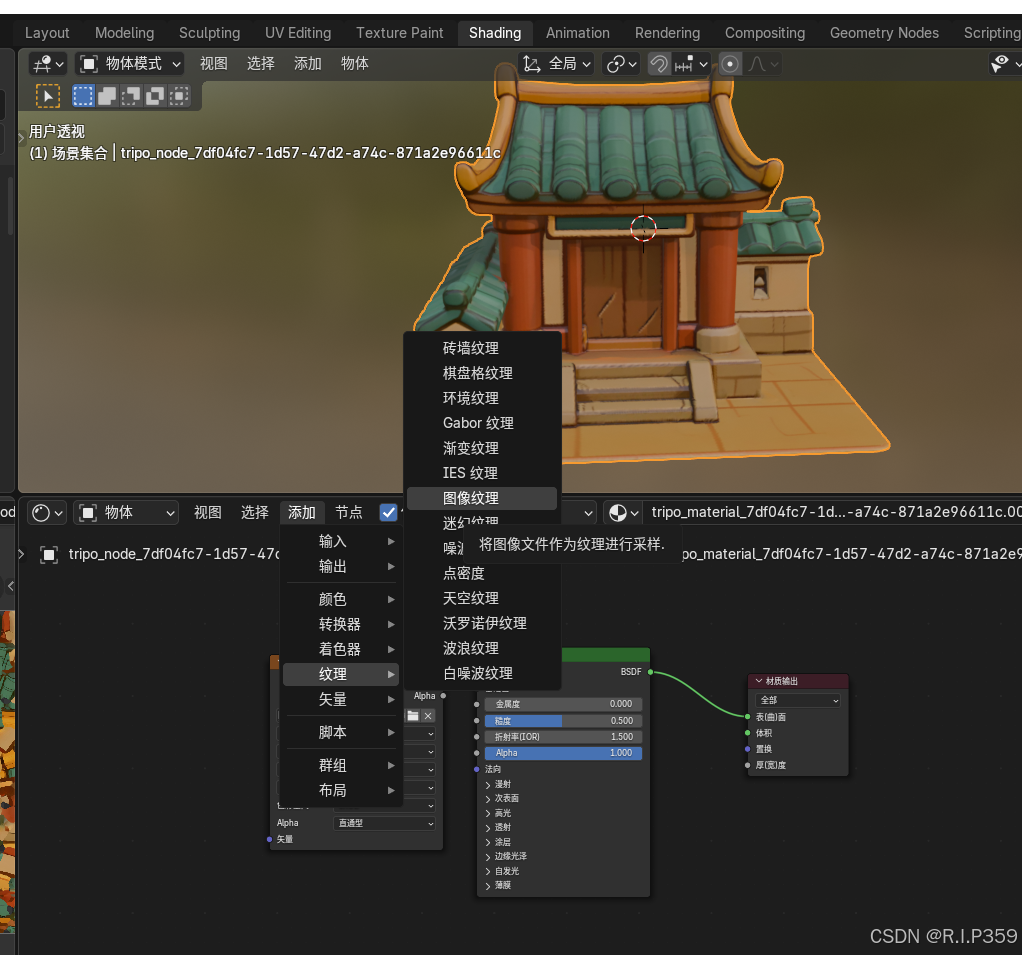Open selectability and visibility eye menu
This screenshot has height=955, width=1022.
[x=1004, y=64]
